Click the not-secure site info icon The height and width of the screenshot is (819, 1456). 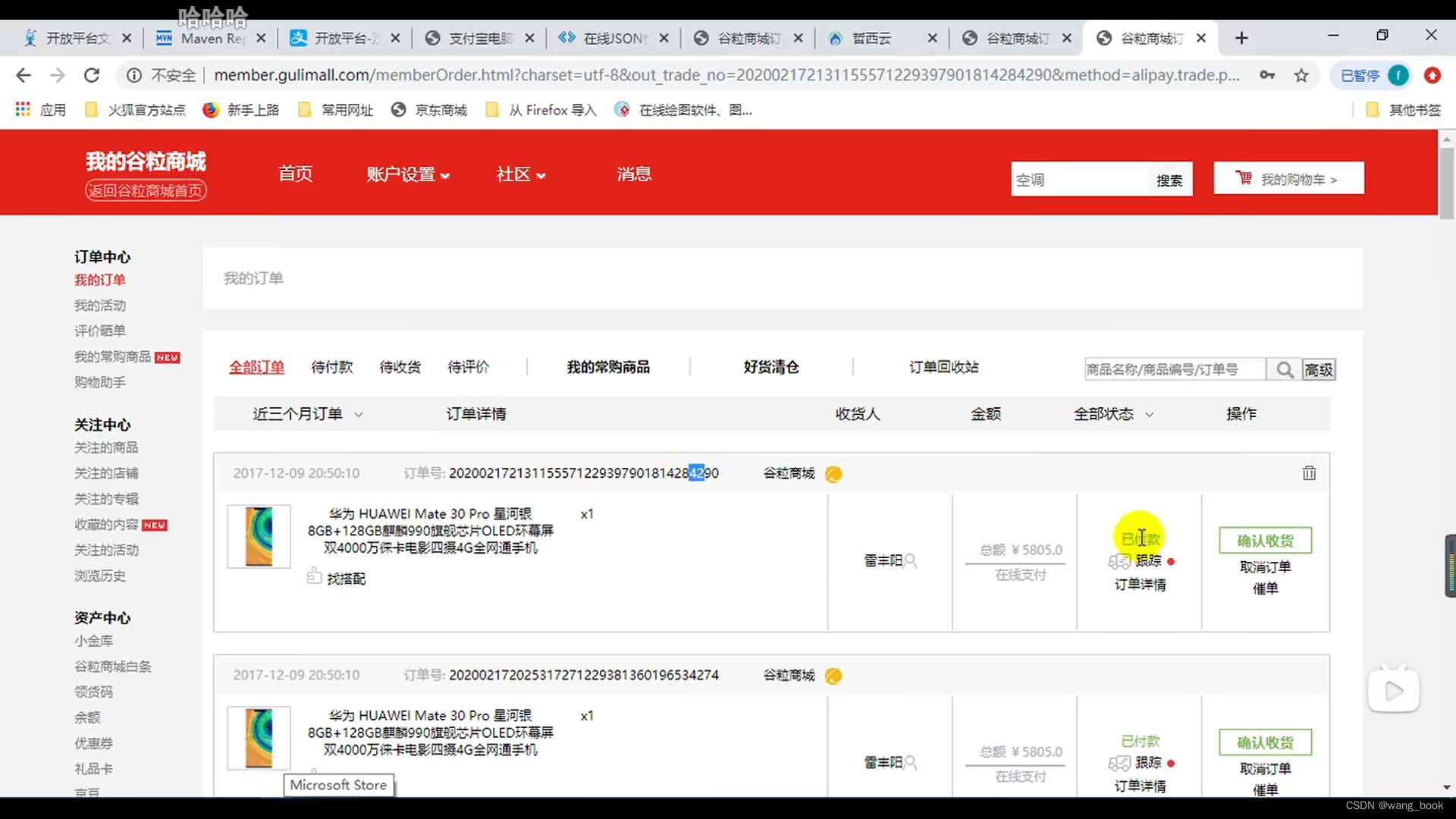coord(134,75)
